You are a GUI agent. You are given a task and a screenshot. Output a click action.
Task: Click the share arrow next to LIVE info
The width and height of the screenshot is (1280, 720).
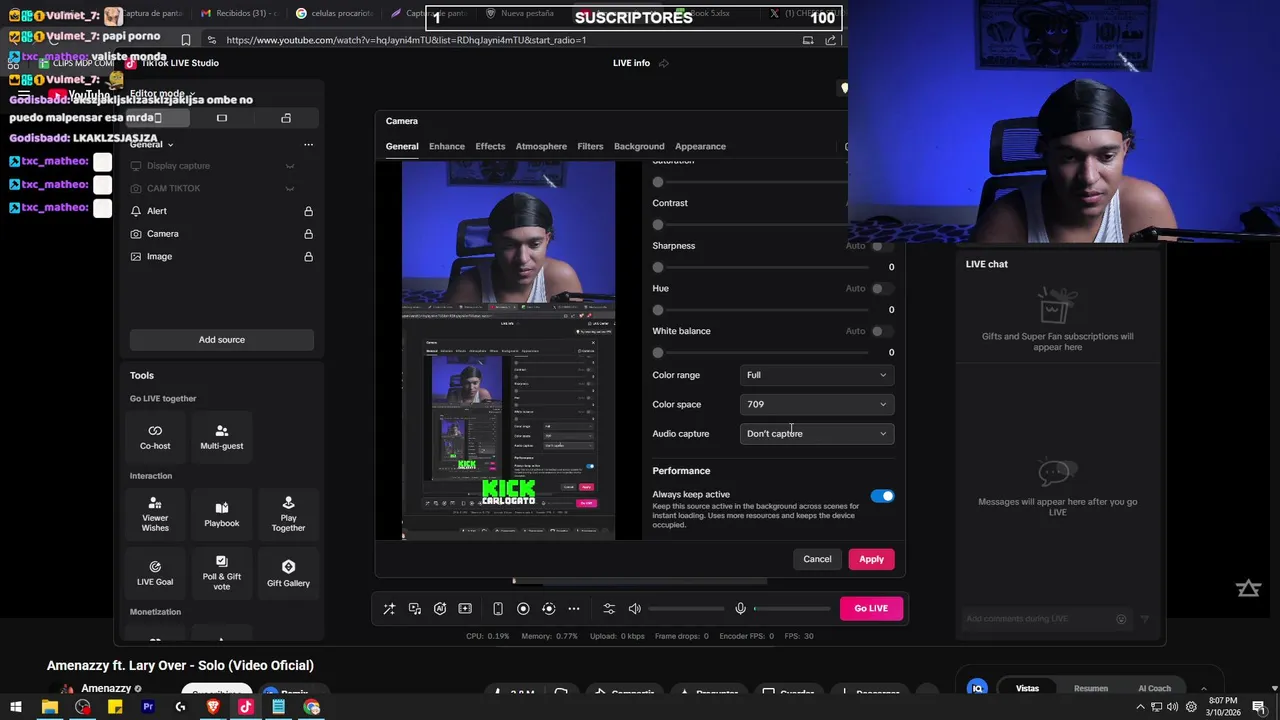tap(664, 63)
